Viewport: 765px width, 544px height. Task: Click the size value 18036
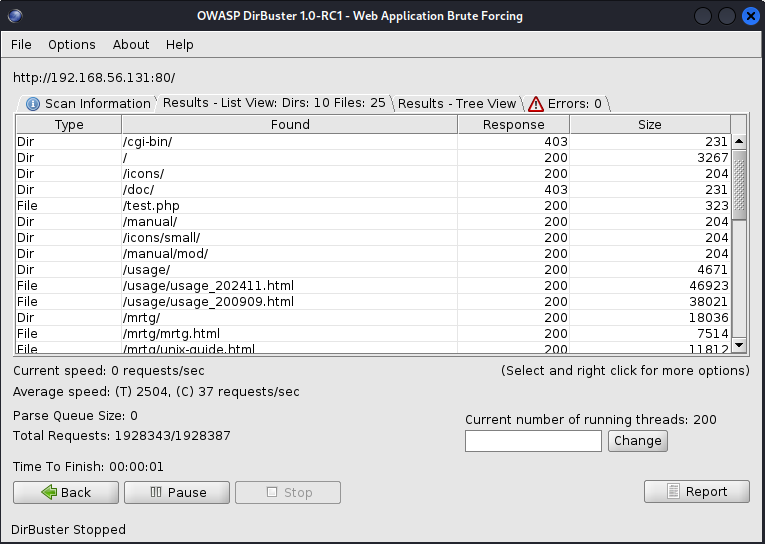(x=708, y=318)
